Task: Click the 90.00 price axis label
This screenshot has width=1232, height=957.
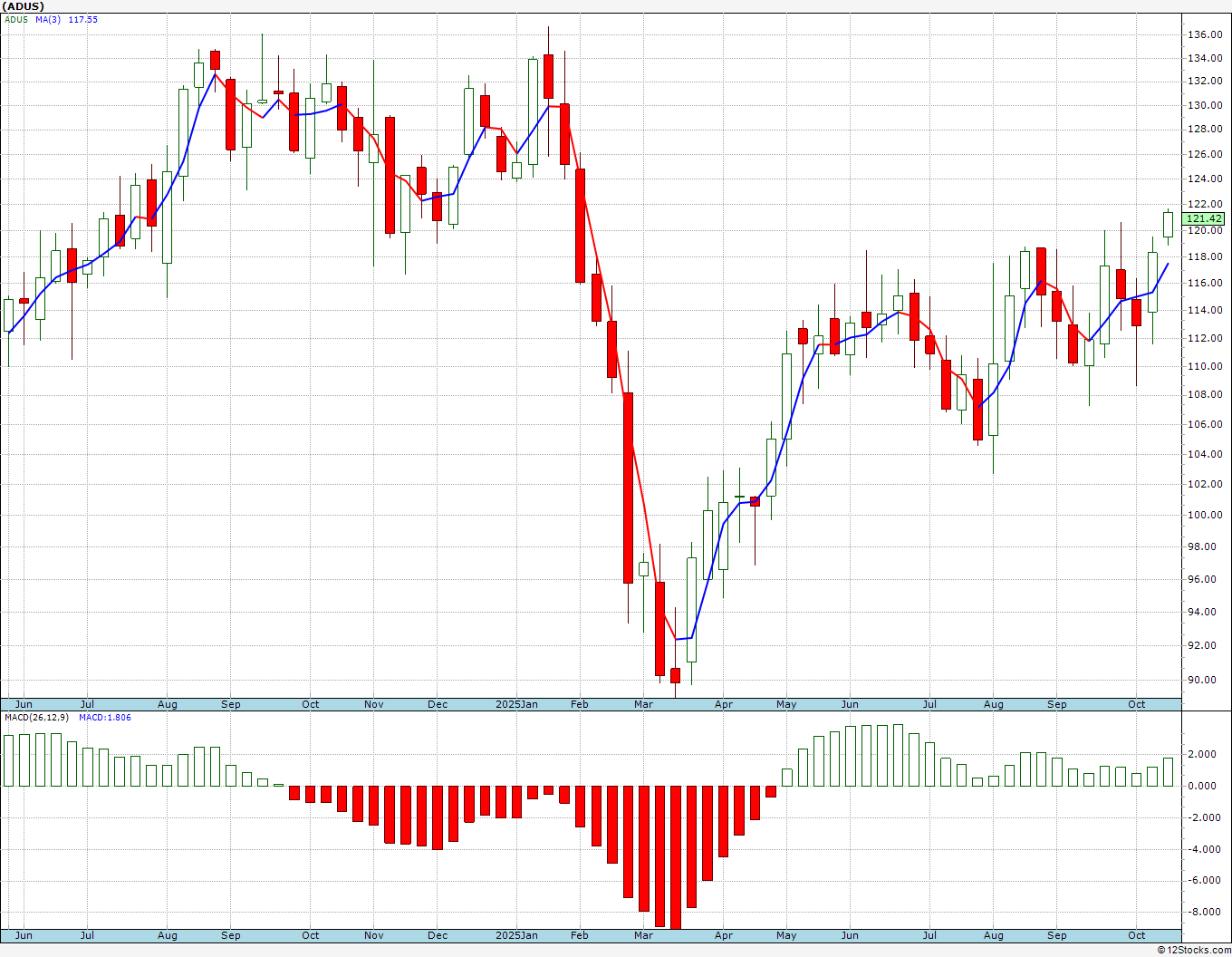Action: pos(1204,681)
